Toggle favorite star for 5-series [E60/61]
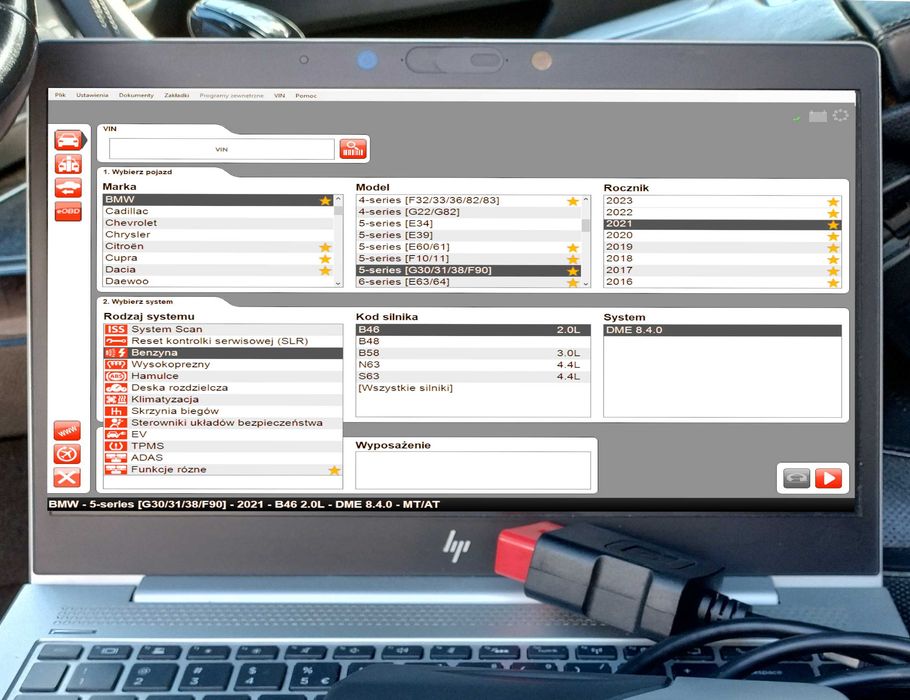910x700 pixels. (573, 248)
